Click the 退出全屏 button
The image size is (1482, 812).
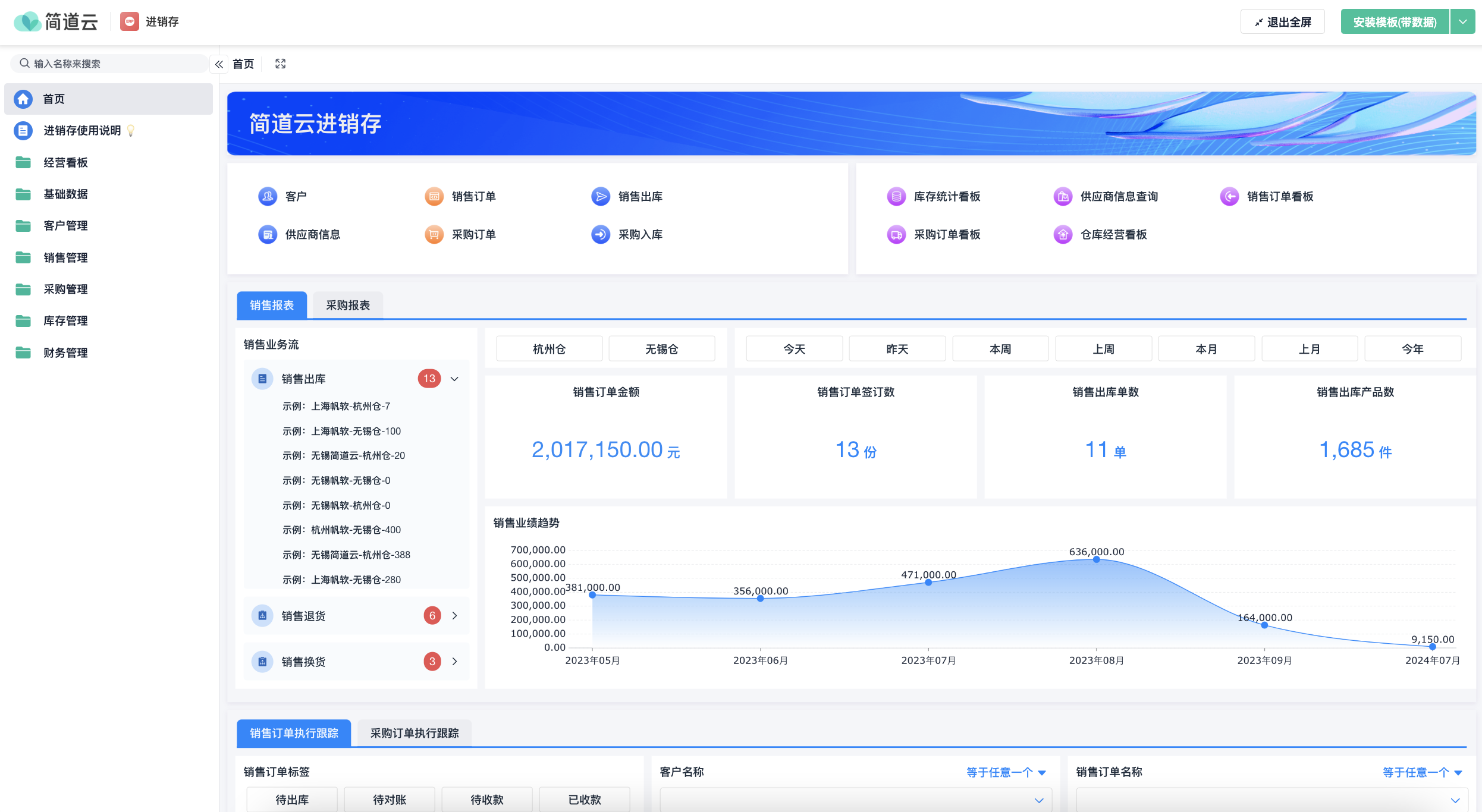click(1283, 22)
